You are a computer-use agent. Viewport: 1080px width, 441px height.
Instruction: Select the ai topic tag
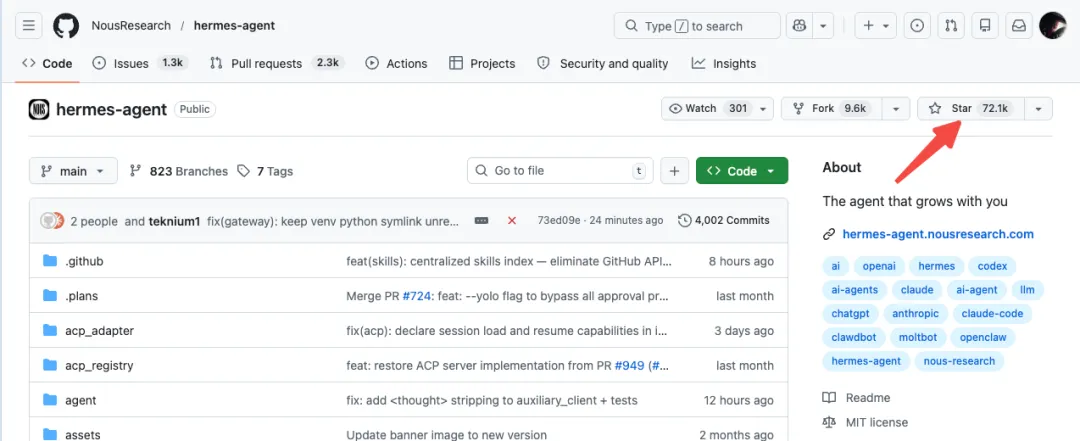pos(835,266)
